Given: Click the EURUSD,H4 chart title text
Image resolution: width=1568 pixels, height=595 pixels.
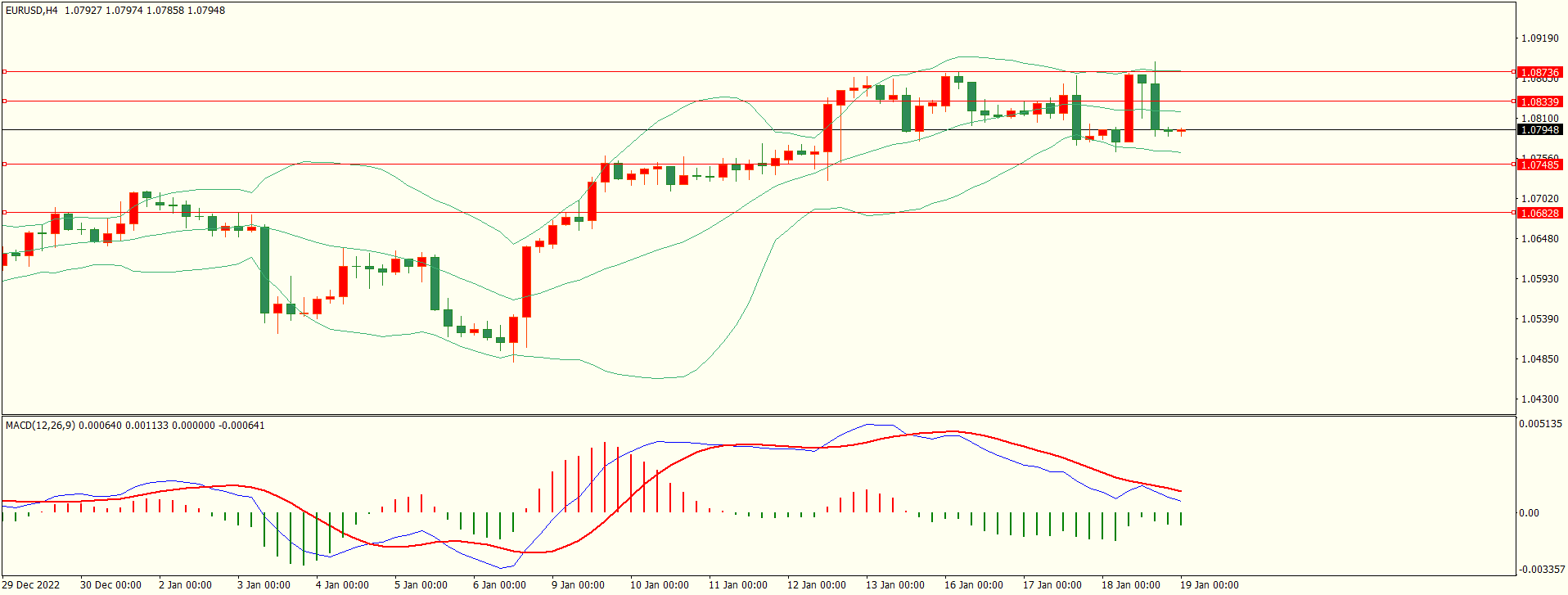Looking at the screenshot, I should coord(32,11).
